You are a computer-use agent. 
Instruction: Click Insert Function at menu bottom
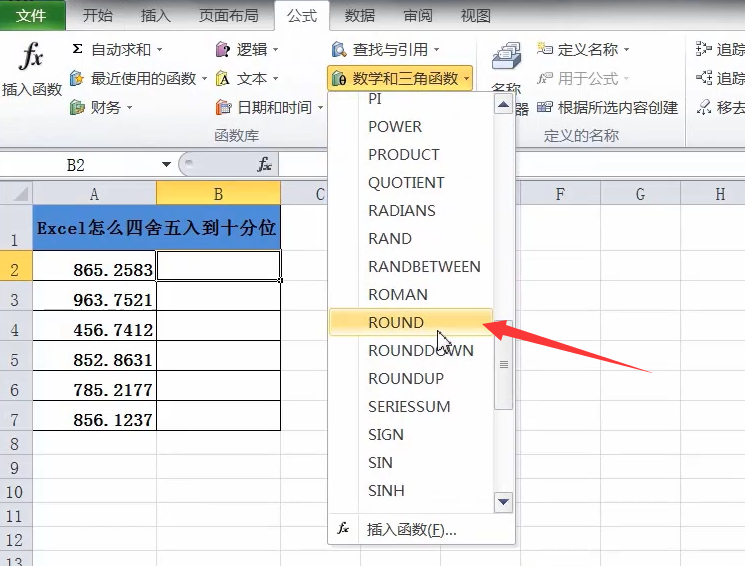[411, 529]
